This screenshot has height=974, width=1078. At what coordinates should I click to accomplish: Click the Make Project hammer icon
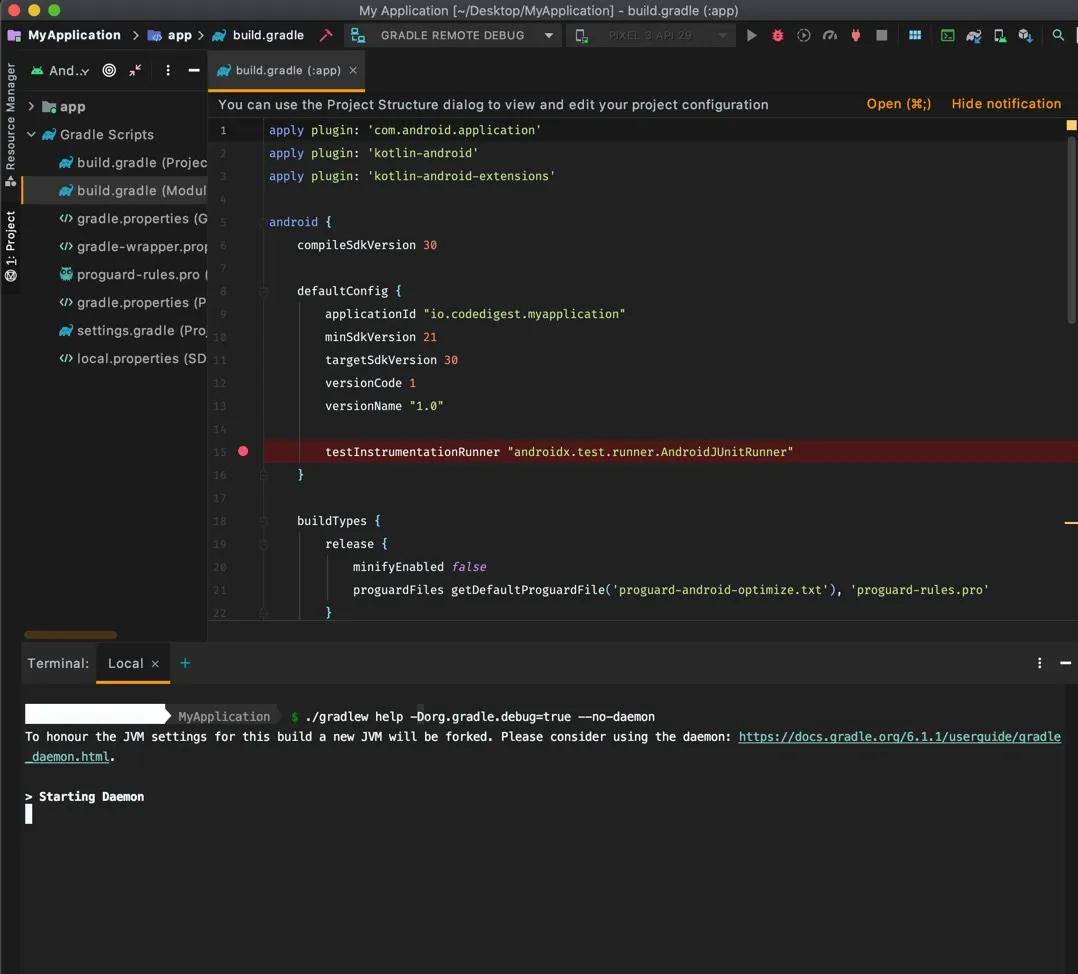[x=326, y=35]
